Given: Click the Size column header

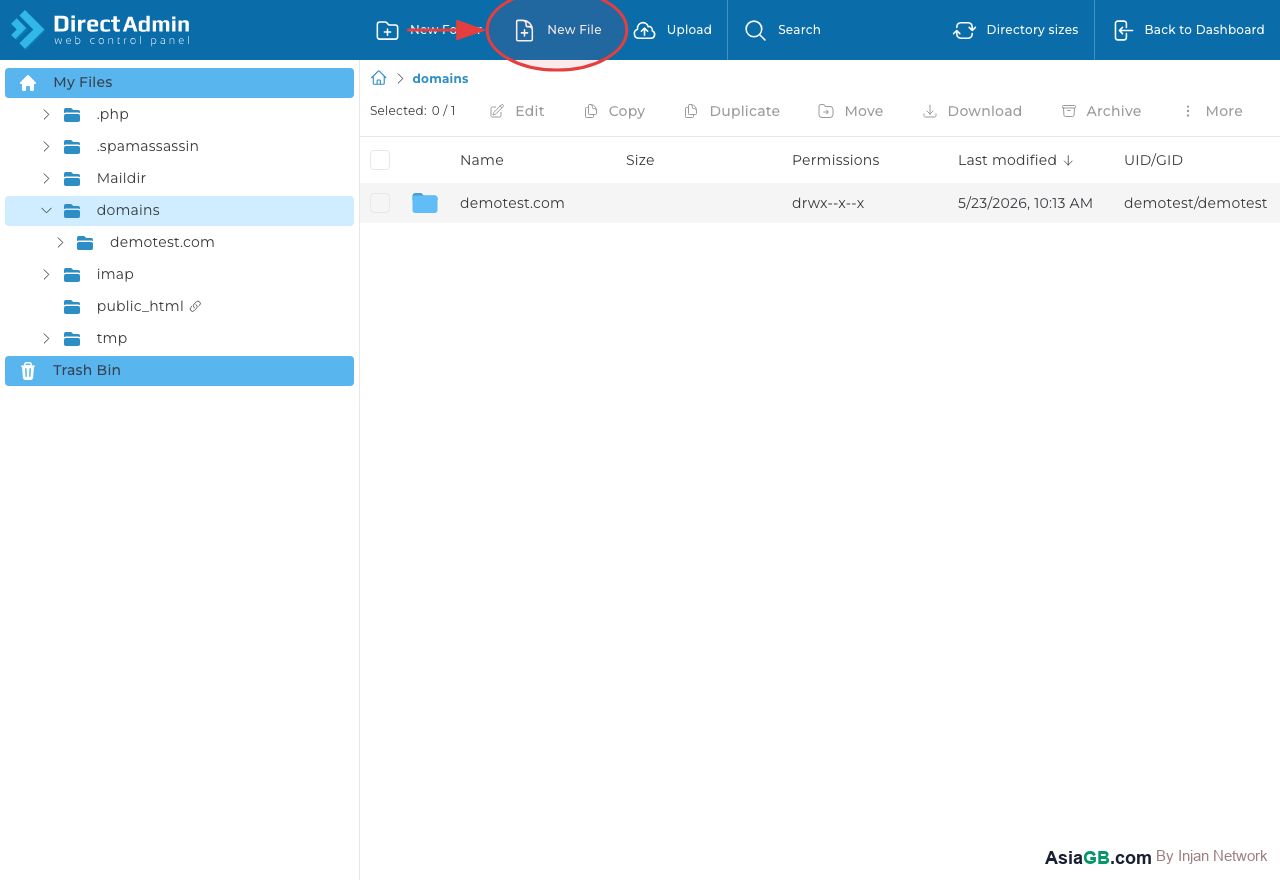Looking at the screenshot, I should tap(640, 160).
